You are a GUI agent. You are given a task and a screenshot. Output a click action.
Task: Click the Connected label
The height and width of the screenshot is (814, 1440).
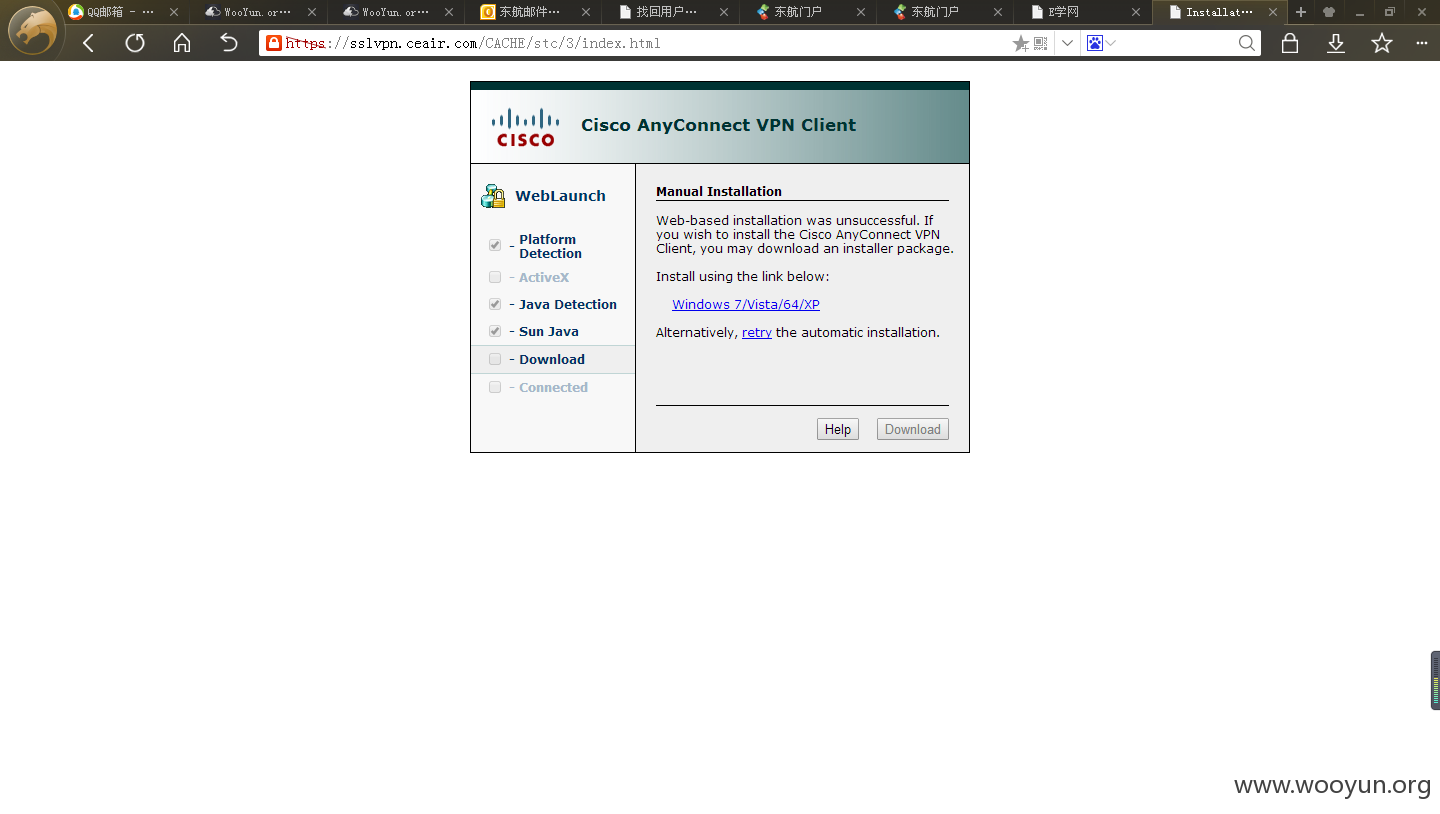tap(553, 387)
